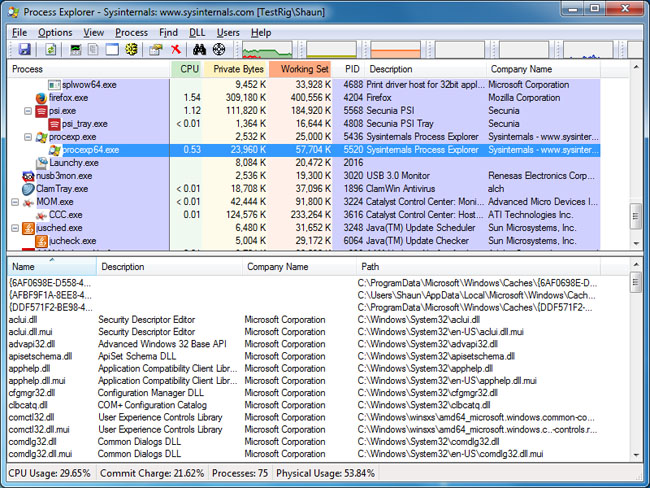Click the yellow gear DLL view icon
Screen dimensions: 650x488
click(x=131, y=49)
